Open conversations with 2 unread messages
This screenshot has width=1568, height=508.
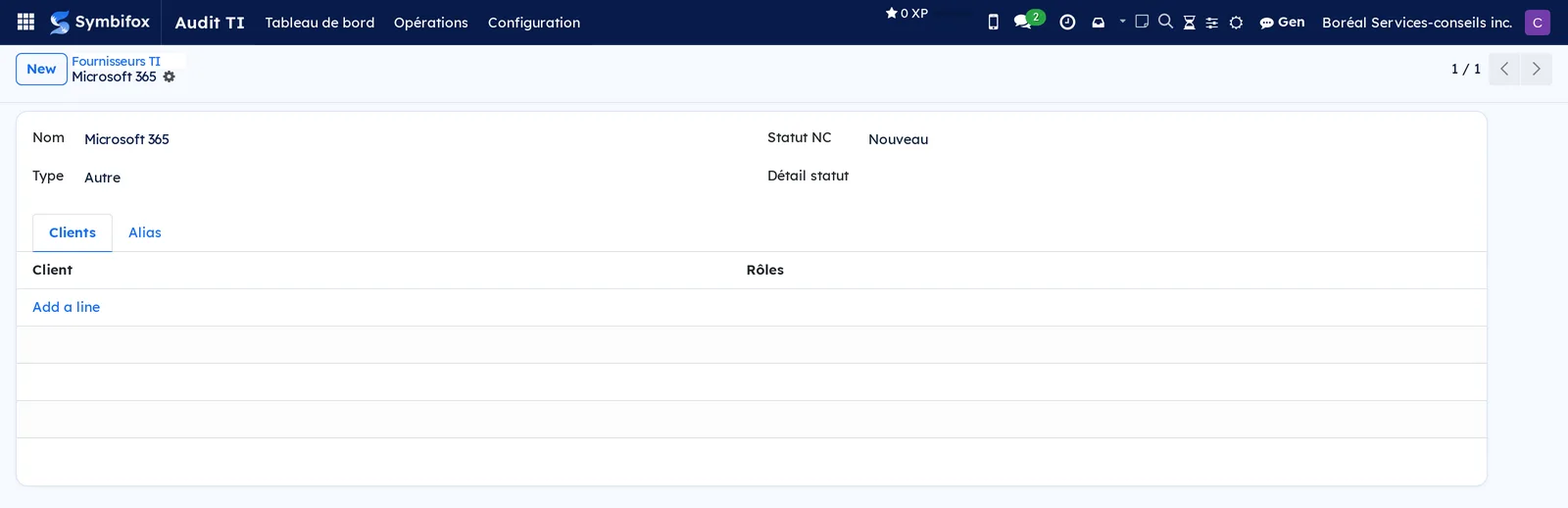click(x=1028, y=20)
